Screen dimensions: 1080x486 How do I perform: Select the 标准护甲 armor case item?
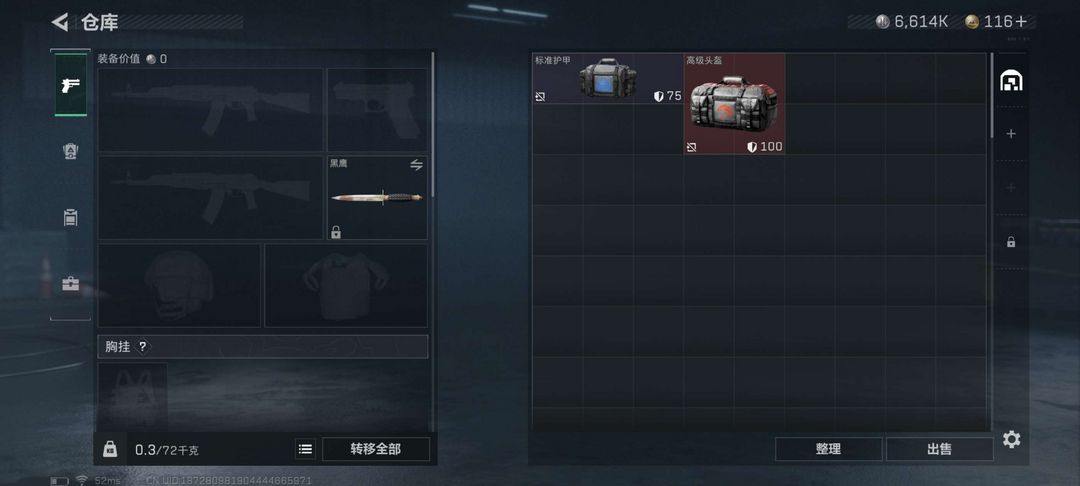[x=607, y=78]
